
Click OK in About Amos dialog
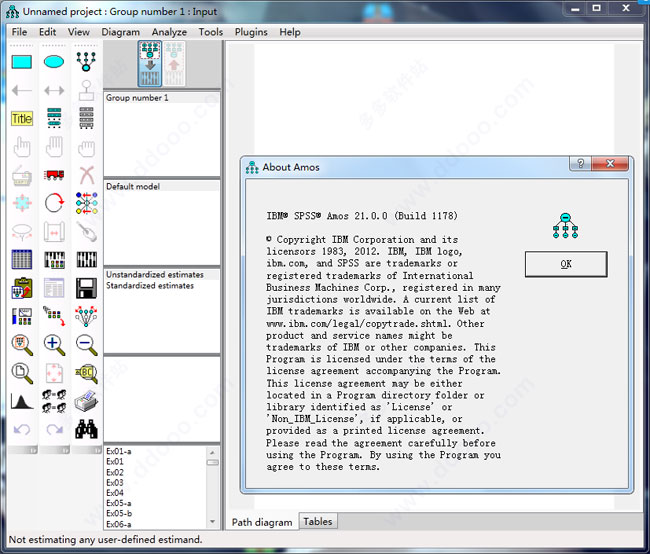point(566,264)
